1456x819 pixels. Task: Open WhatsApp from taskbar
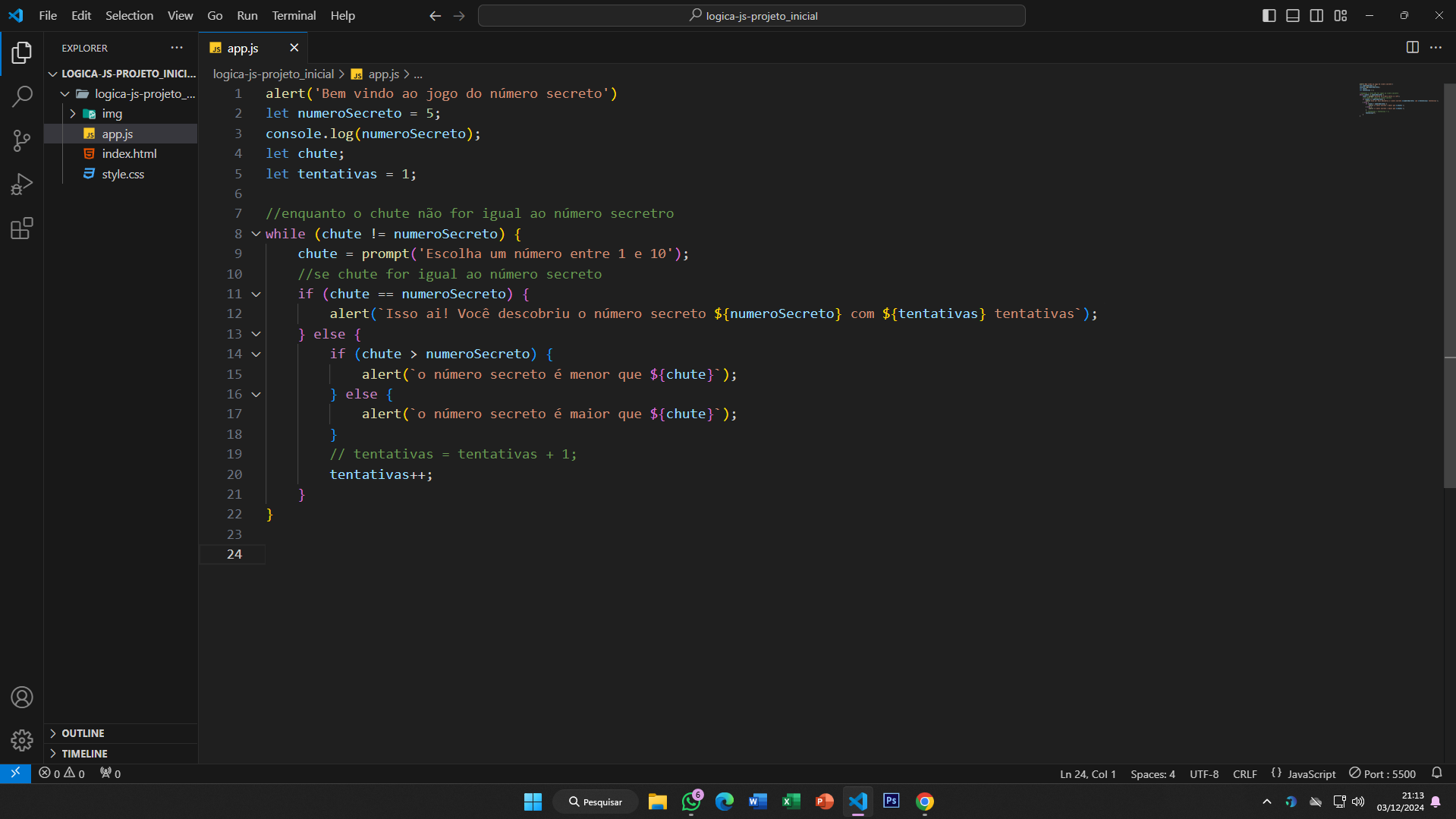point(691,802)
